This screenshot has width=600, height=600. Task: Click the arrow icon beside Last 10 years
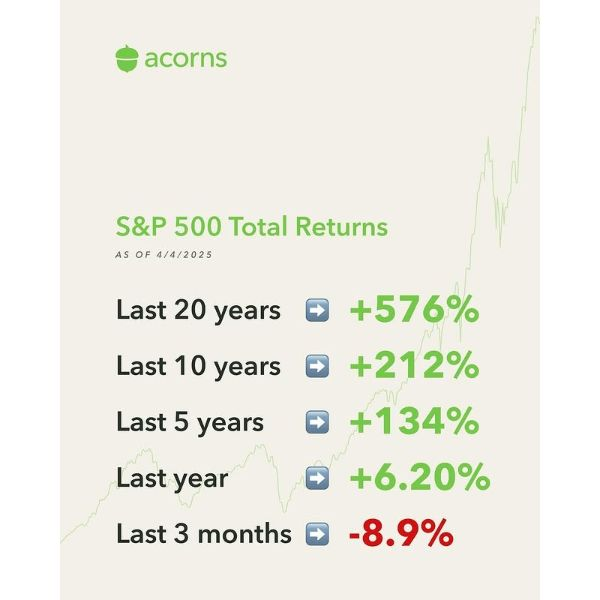click(317, 366)
